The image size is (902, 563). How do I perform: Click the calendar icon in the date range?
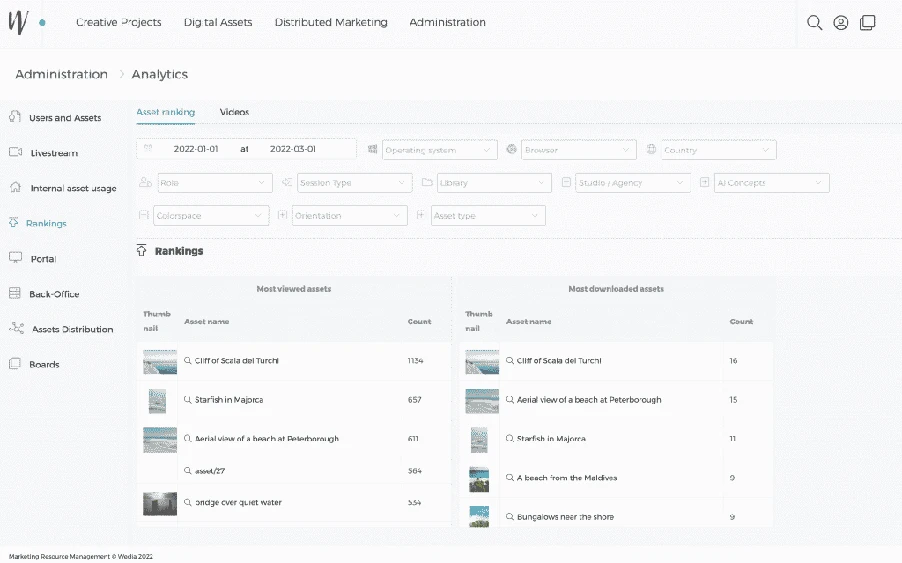pyautogui.click(x=148, y=148)
